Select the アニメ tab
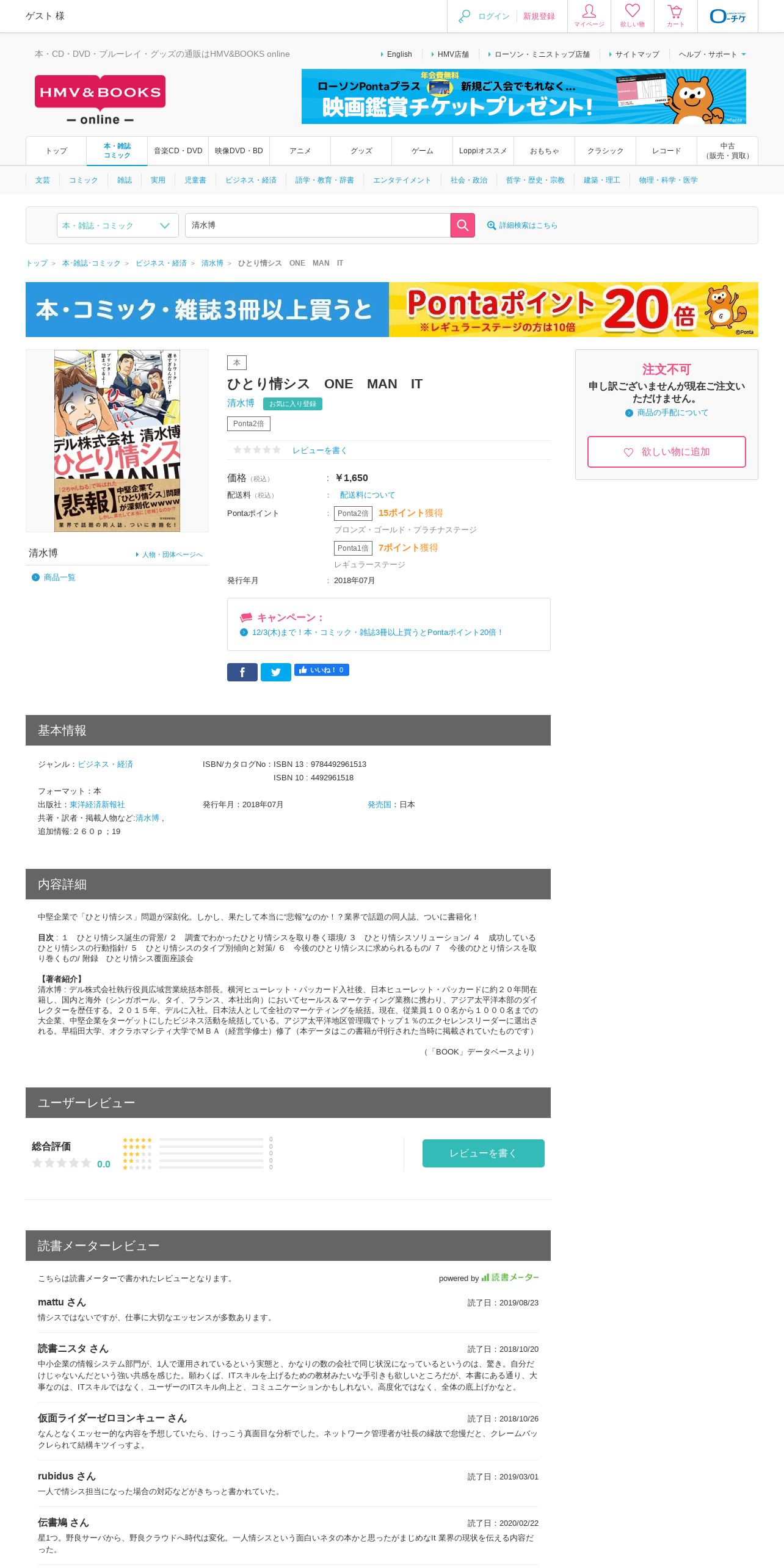Image resolution: width=784 pixels, height=1568 pixels. click(300, 151)
